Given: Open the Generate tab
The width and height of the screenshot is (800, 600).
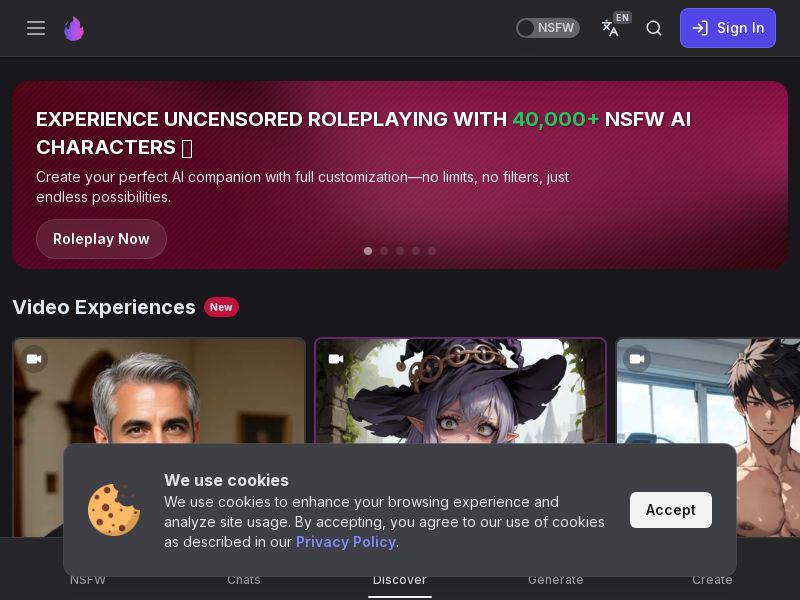Looking at the screenshot, I should (555, 580).
